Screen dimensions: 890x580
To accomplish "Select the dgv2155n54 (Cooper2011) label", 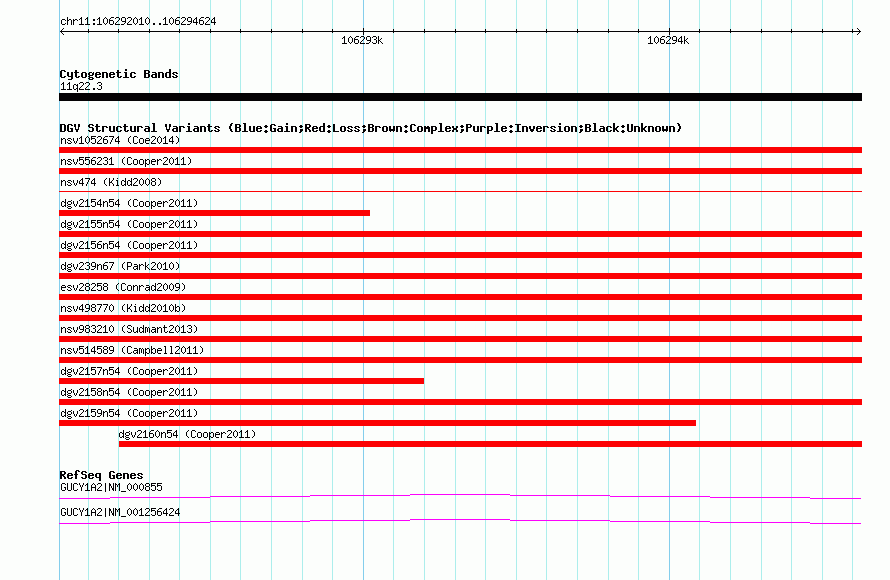I will tap(129, 224).
